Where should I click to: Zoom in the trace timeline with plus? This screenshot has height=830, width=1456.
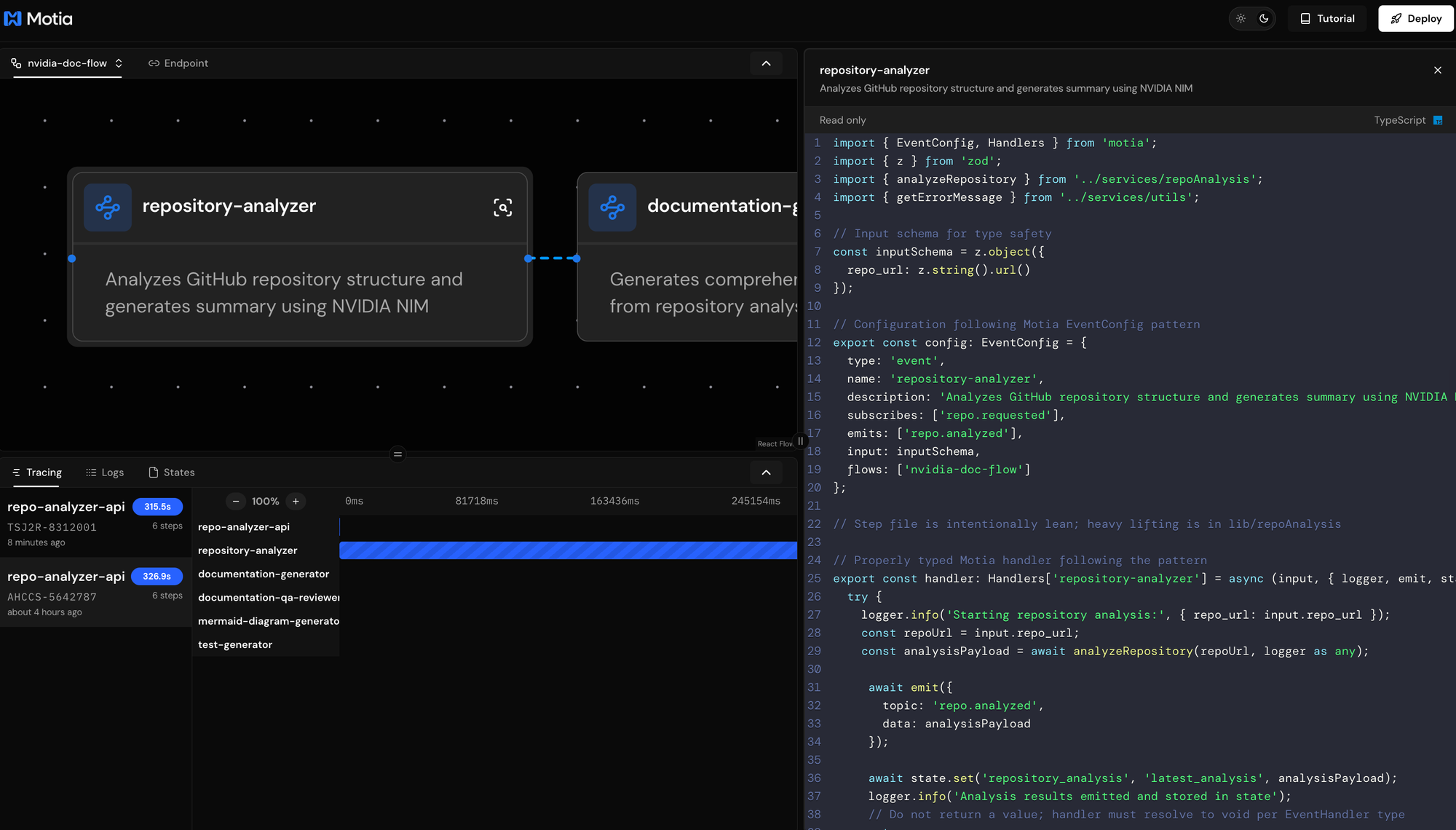[x=296, y=501]
